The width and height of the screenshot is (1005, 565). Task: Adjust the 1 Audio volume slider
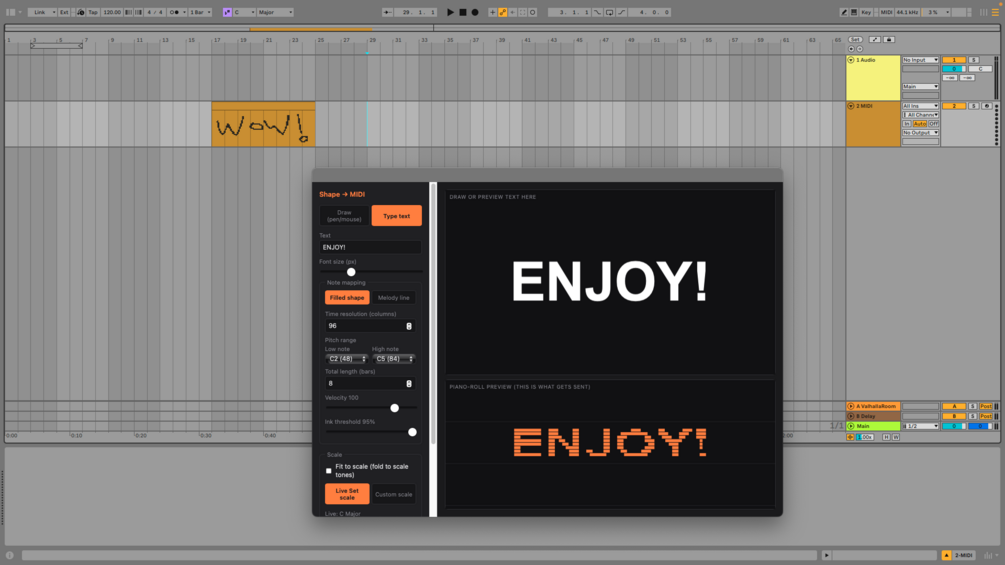click(954, 69)
